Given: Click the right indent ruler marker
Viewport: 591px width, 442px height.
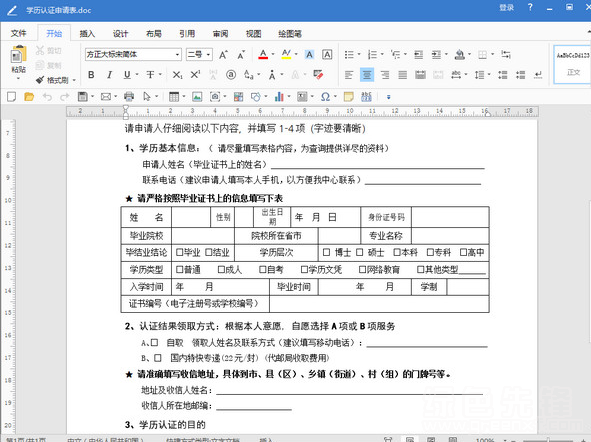Looking at the screenshot, I should [x=487, y=113].
